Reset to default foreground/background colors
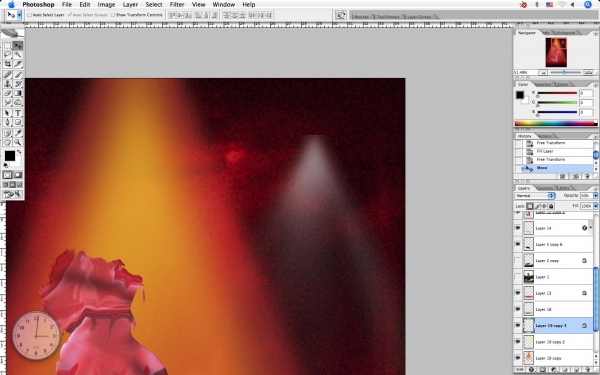 click(5, 165)
